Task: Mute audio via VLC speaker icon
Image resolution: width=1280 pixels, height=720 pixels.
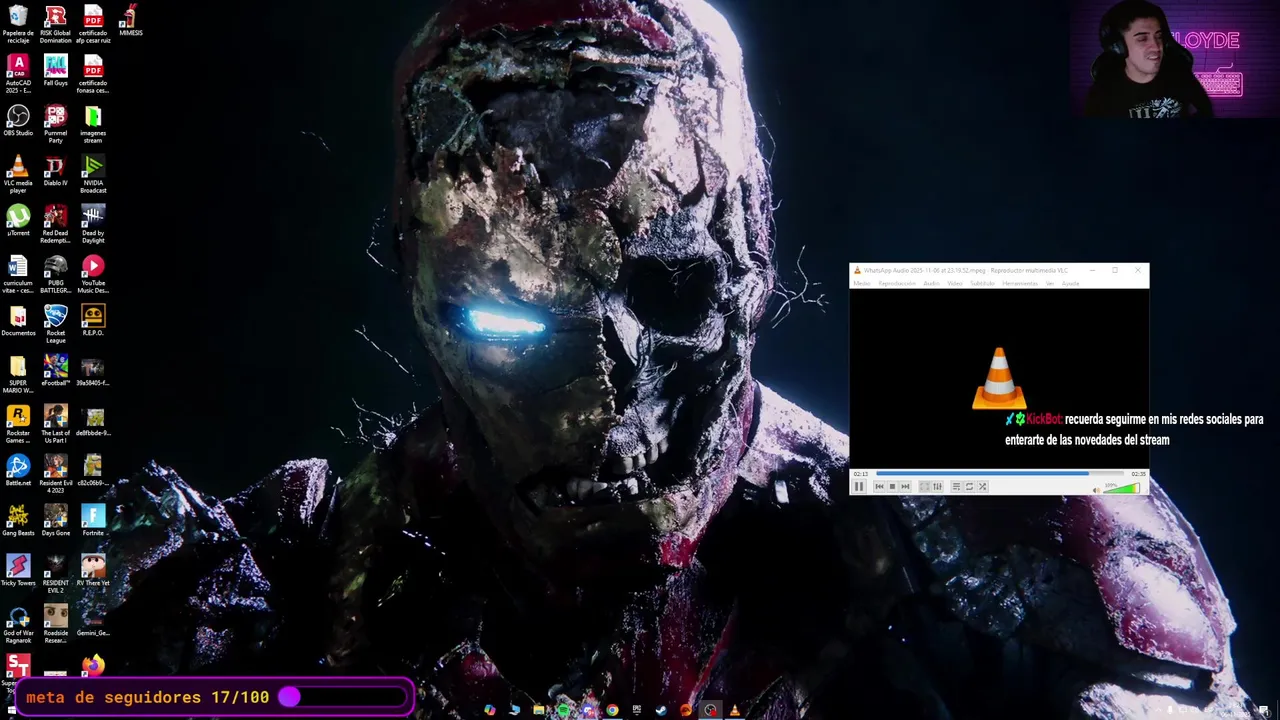Action: pyautogui.click(x=1096, y=490)
